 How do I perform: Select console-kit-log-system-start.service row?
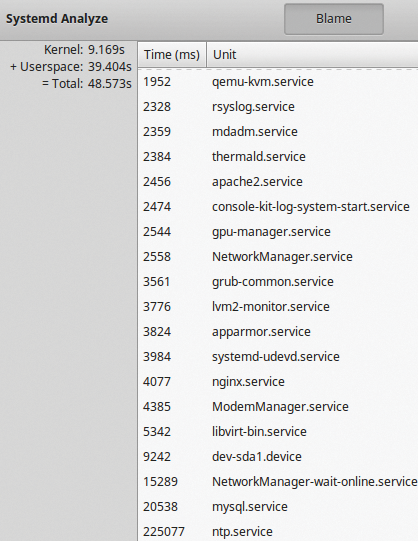[x=278, y=207]
